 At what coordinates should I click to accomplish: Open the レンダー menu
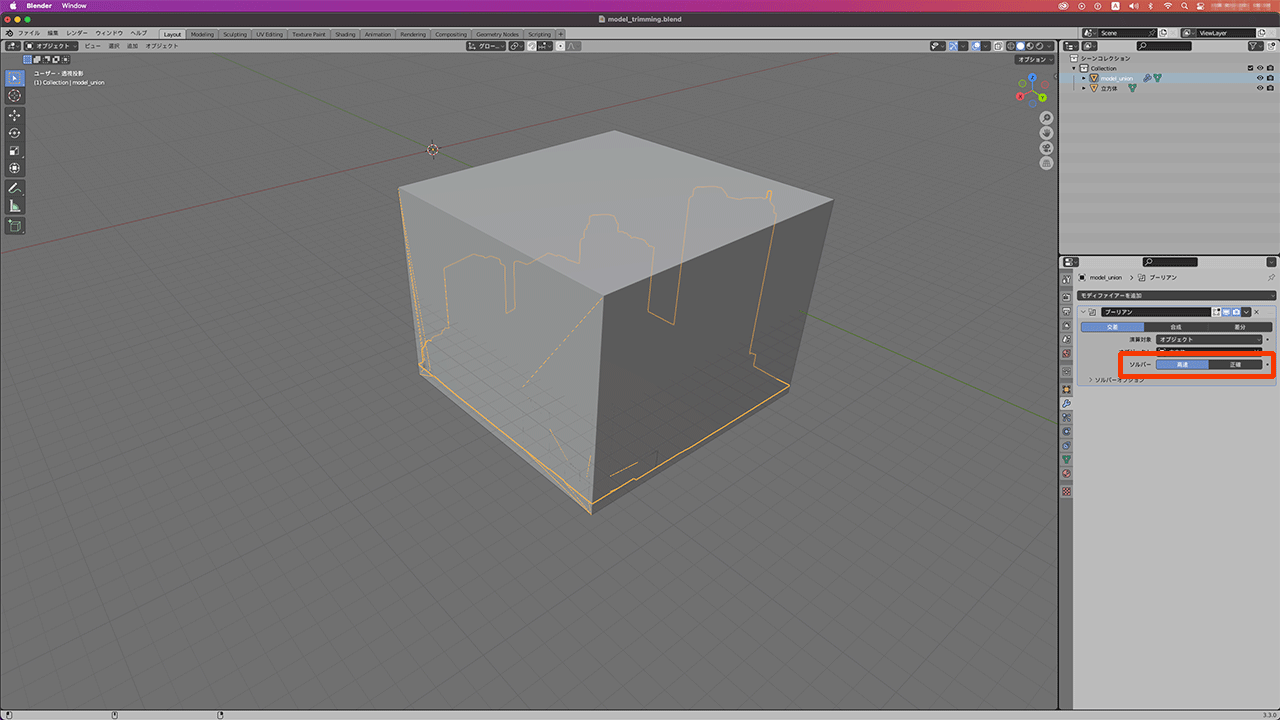pyautogui.click(x=77, y=33)
